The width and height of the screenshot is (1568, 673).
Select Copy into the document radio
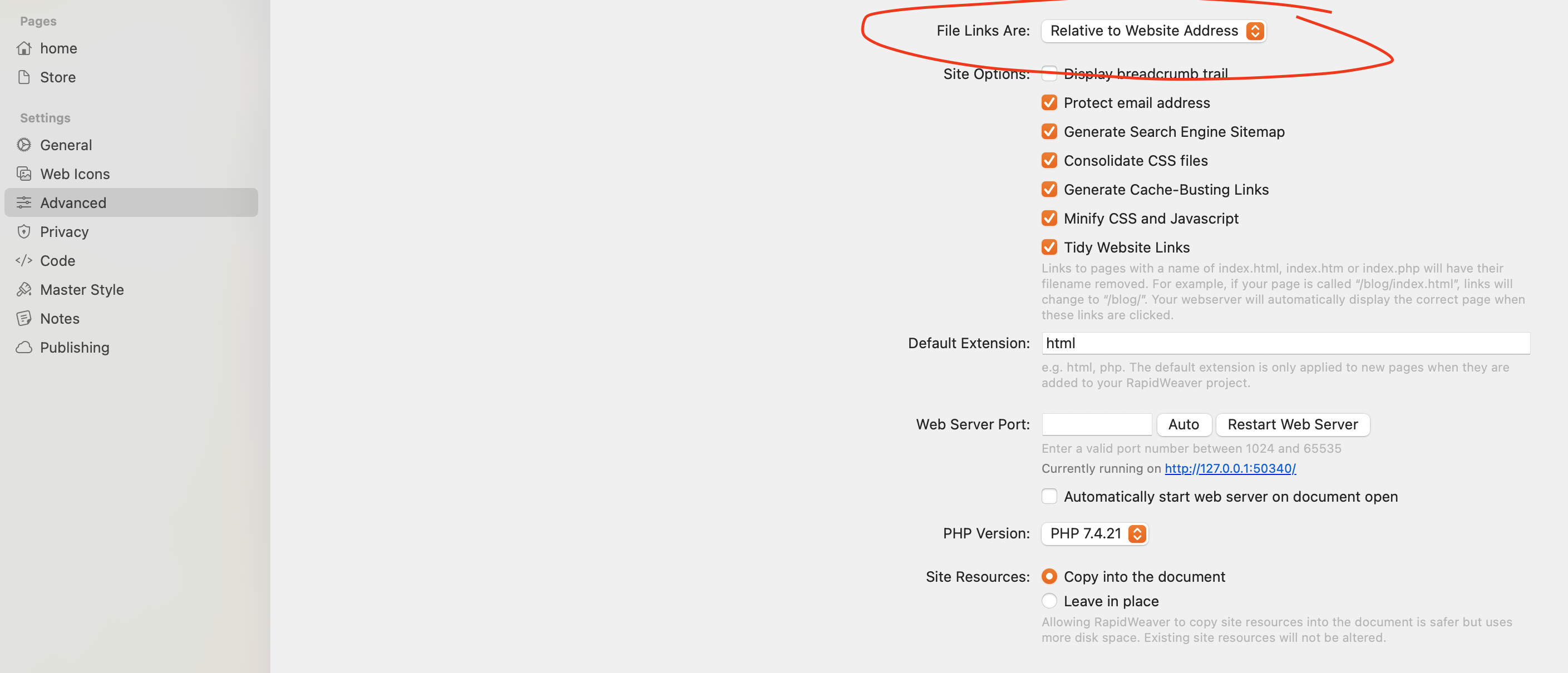point(1049,576)
